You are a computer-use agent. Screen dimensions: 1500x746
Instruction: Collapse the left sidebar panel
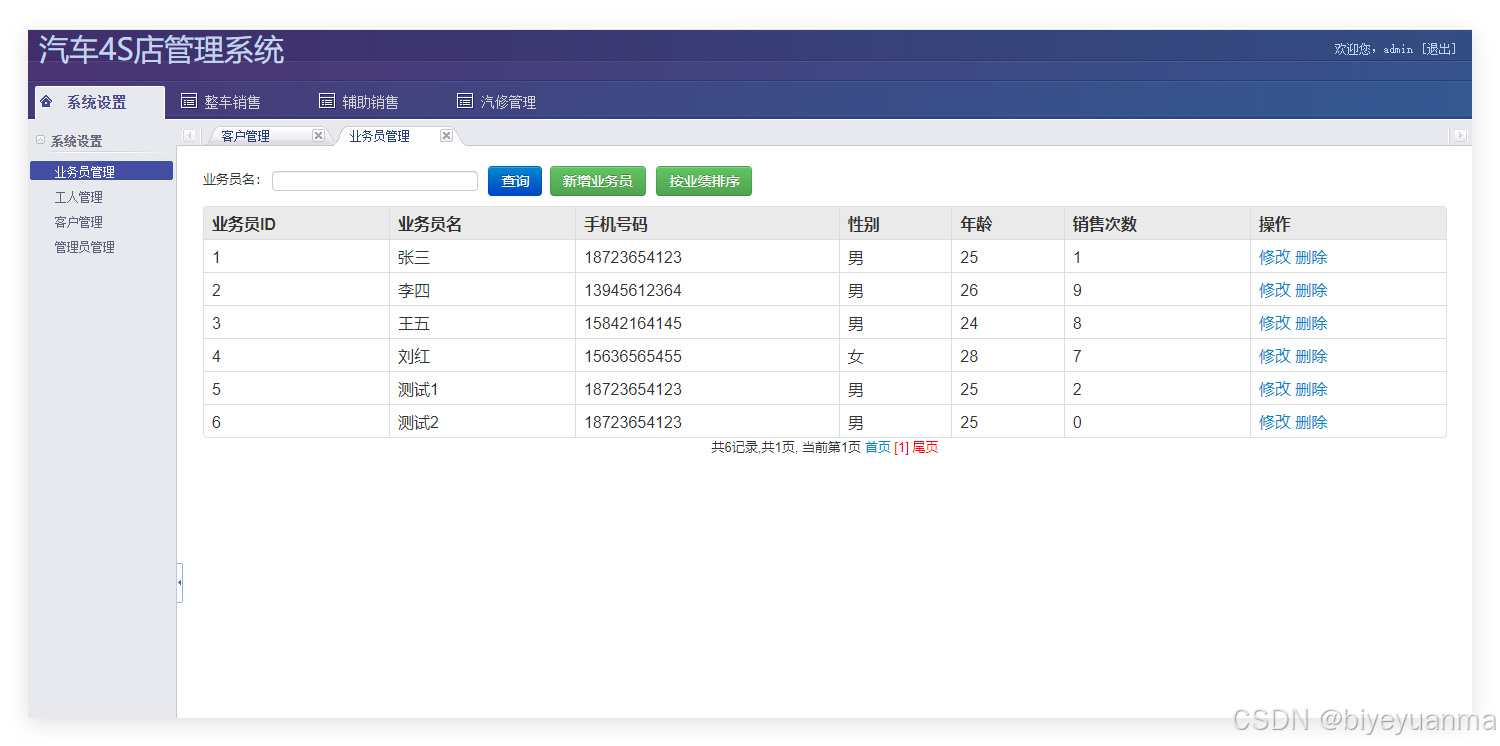coord(181,582)
